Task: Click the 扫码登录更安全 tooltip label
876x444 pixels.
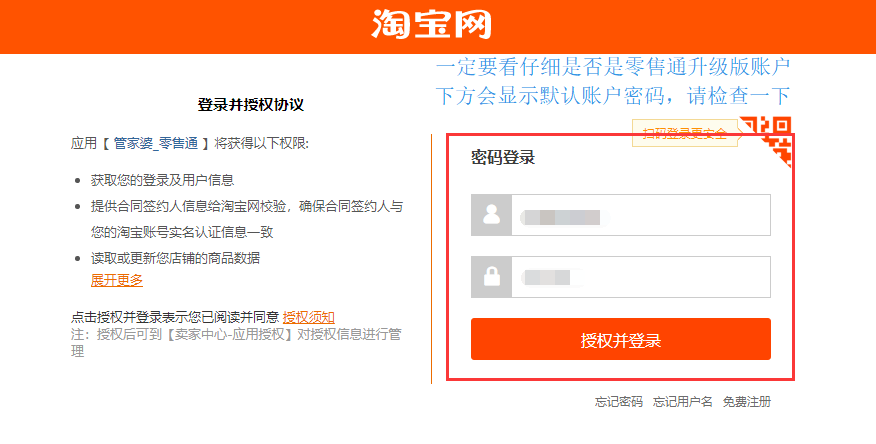Action: pyautogui.click(x=685, y=133)
